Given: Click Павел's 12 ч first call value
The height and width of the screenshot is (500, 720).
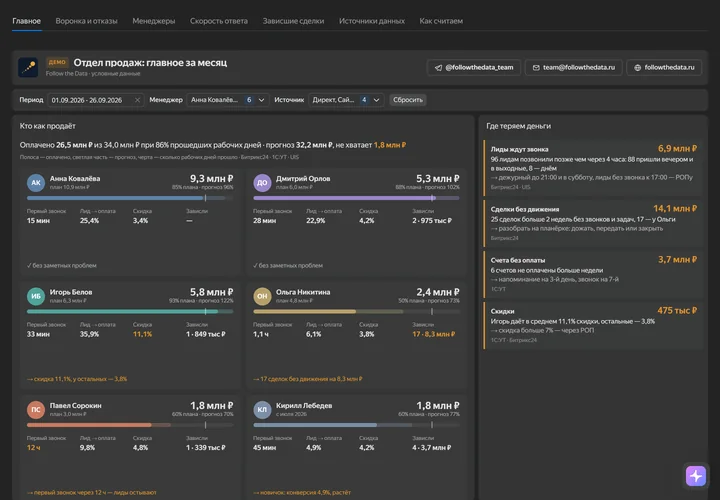Looking at the screenshot, I should point(34,448).
